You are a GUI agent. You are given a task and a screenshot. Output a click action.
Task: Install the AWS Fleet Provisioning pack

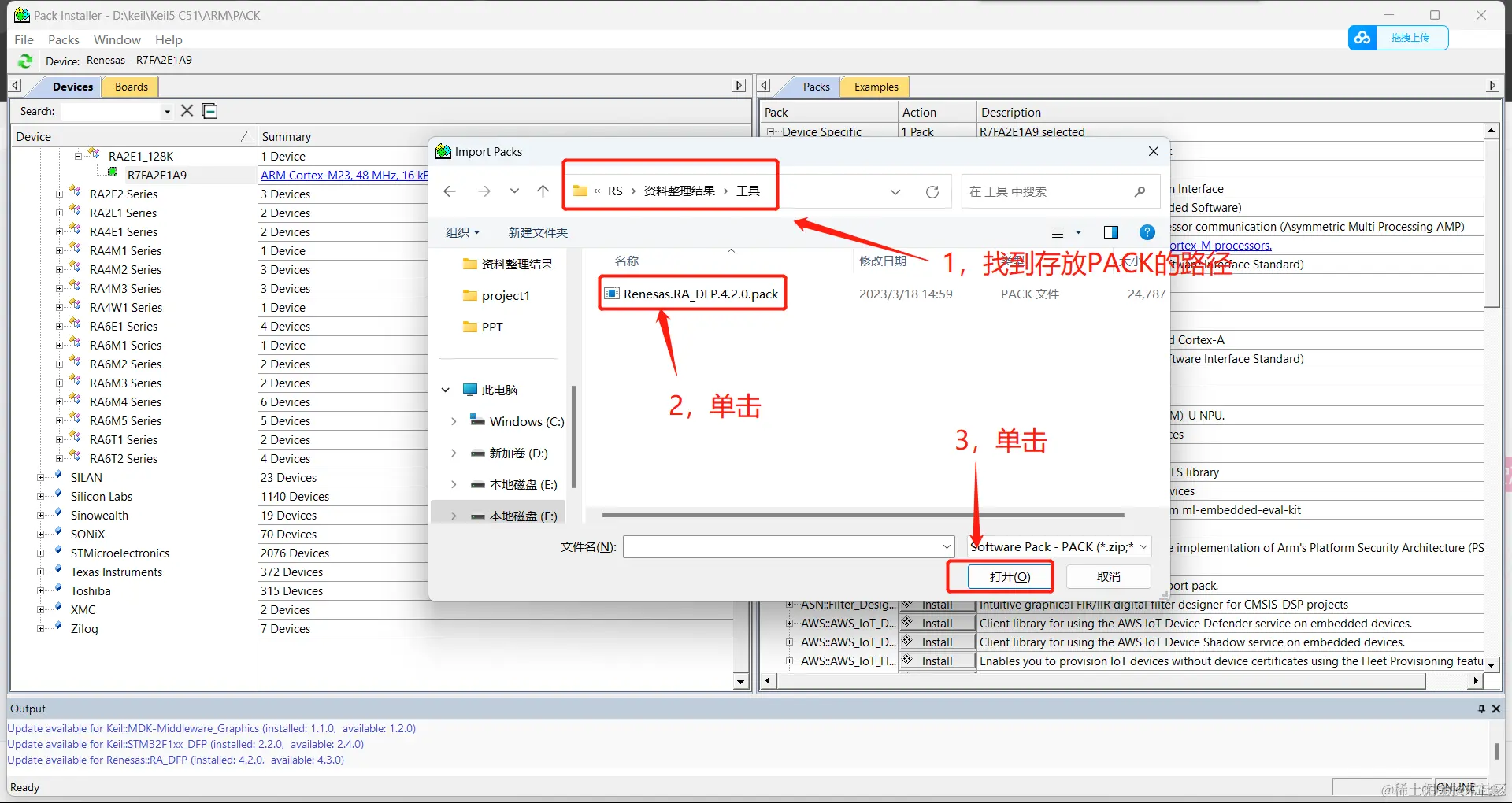pyautogui.click(x=937, y=661)
